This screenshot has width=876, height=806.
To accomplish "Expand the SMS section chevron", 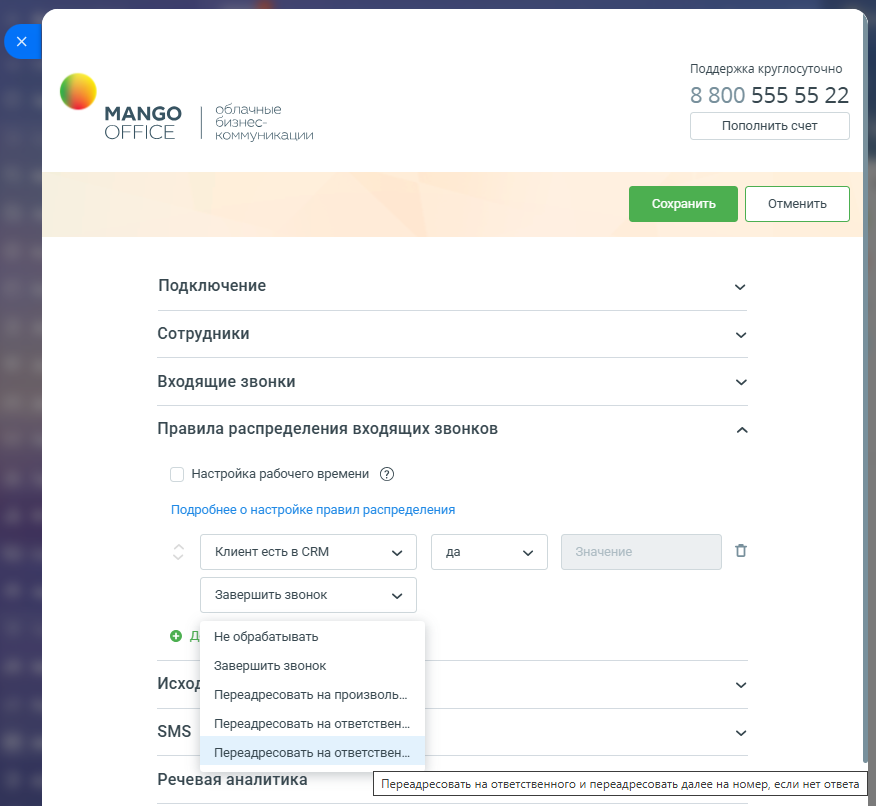I will coord(741,733).
